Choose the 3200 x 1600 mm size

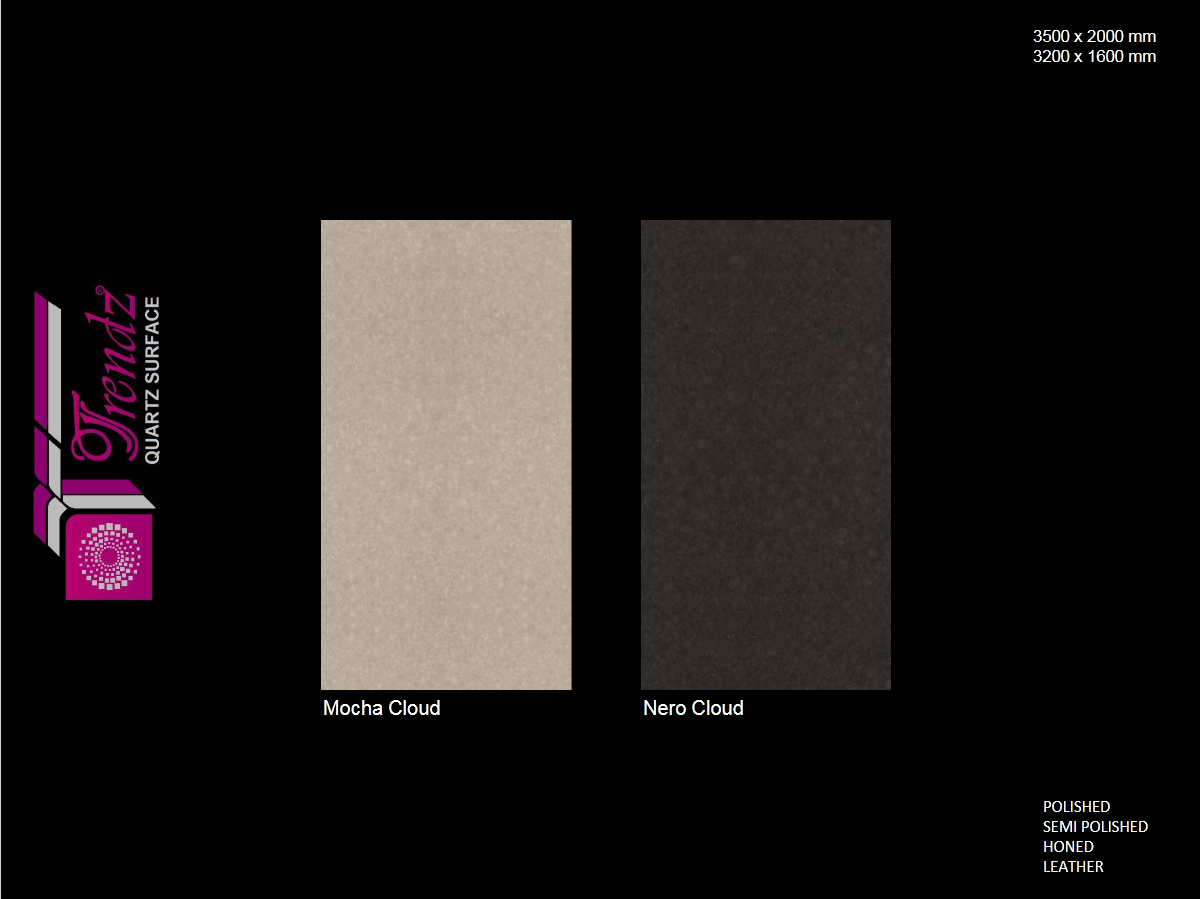[x=1094, y=56]
